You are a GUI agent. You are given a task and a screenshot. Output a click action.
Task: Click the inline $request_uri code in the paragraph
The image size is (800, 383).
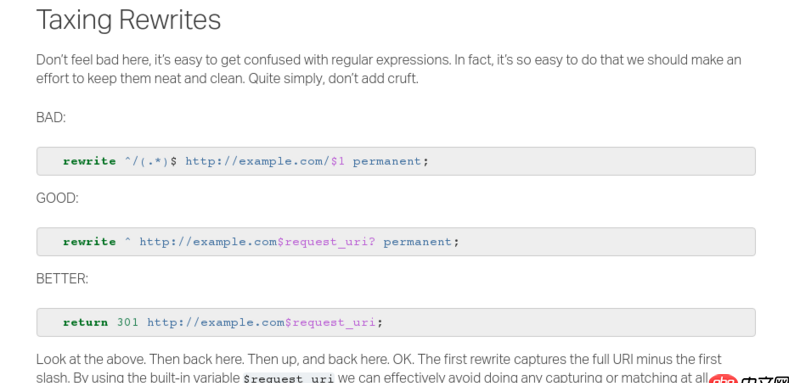[x=289, y=379]
